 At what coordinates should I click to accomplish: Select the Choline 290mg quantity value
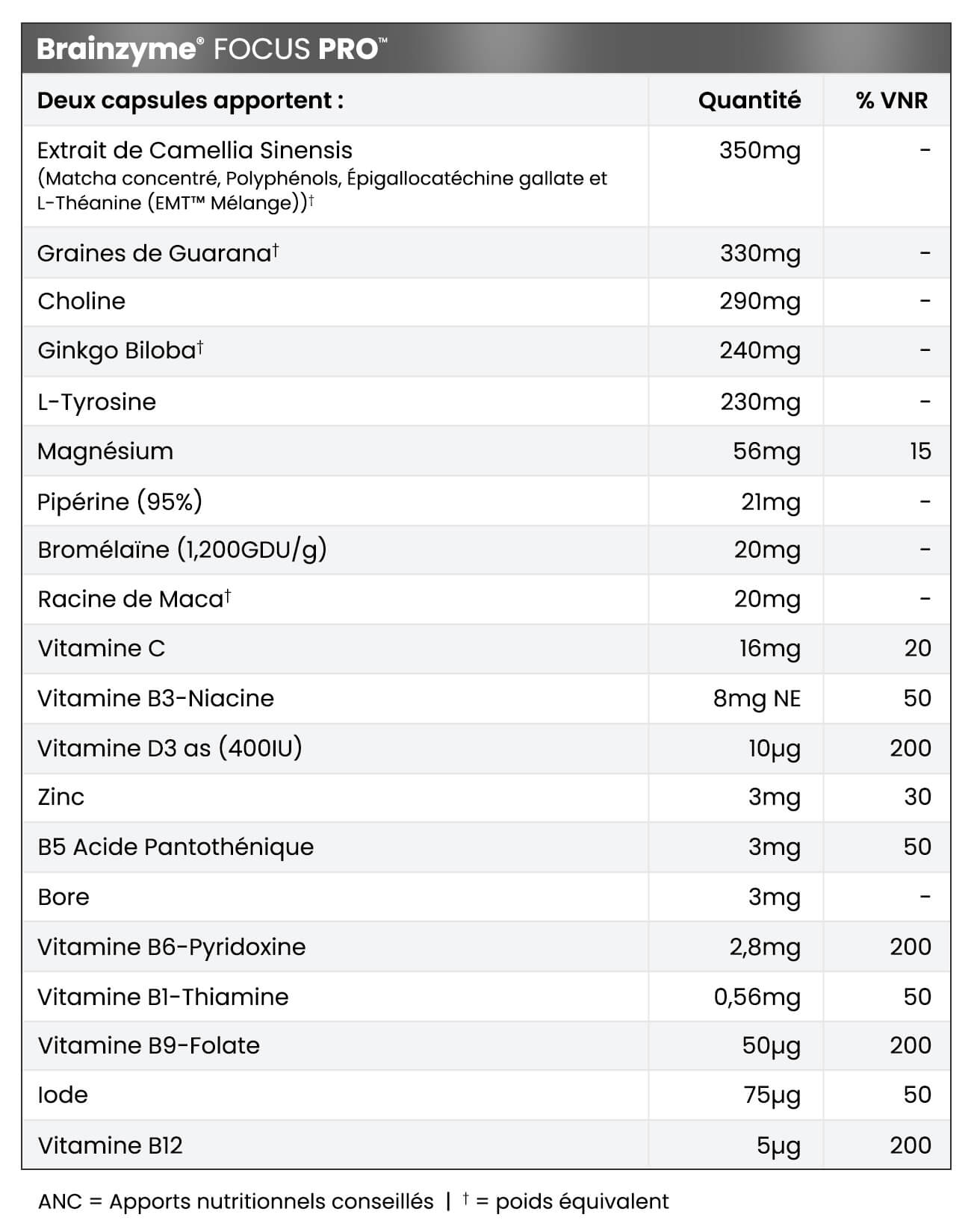[760, 302]
